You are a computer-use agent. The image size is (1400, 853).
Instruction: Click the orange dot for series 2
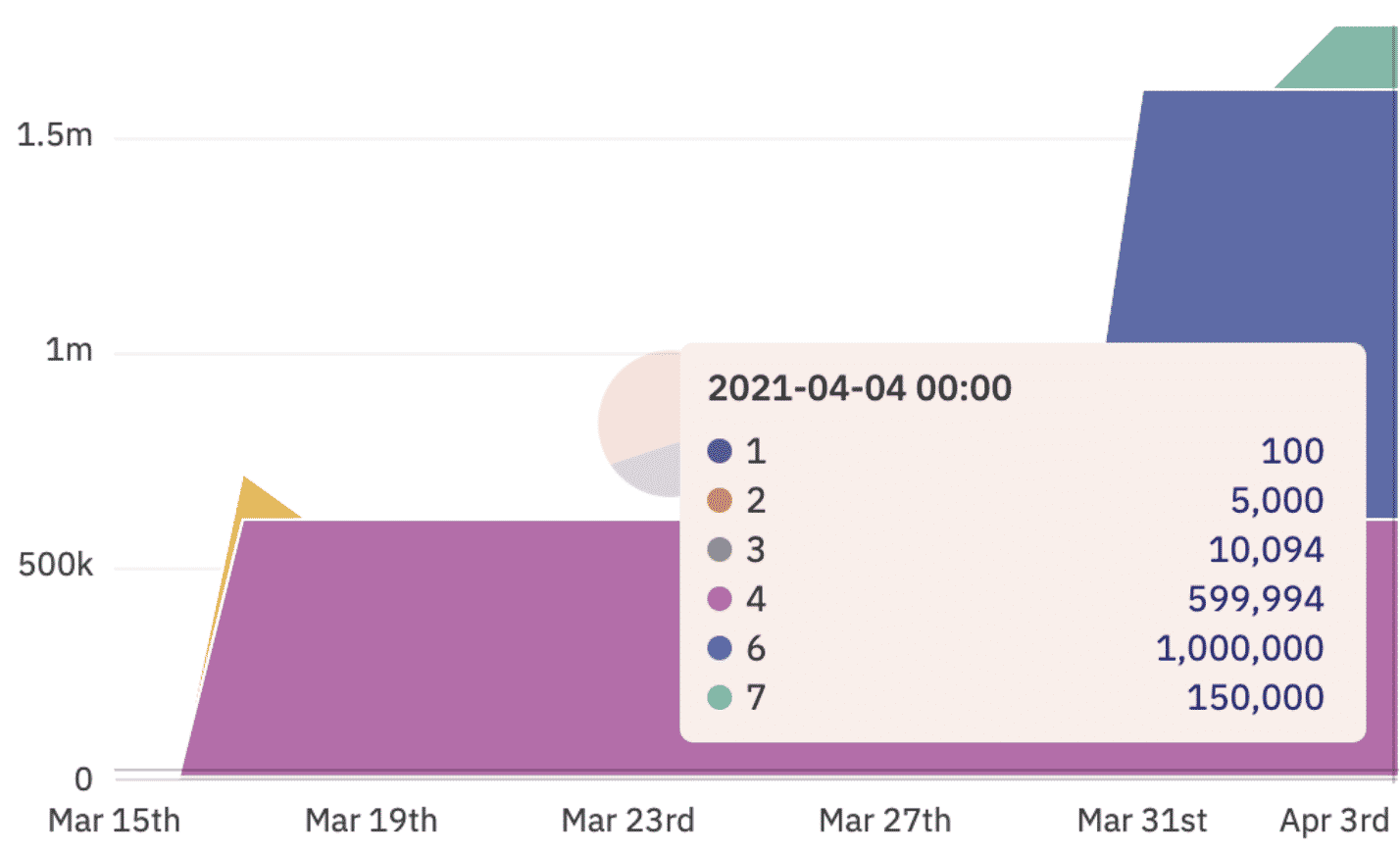[x=720, y=500]
